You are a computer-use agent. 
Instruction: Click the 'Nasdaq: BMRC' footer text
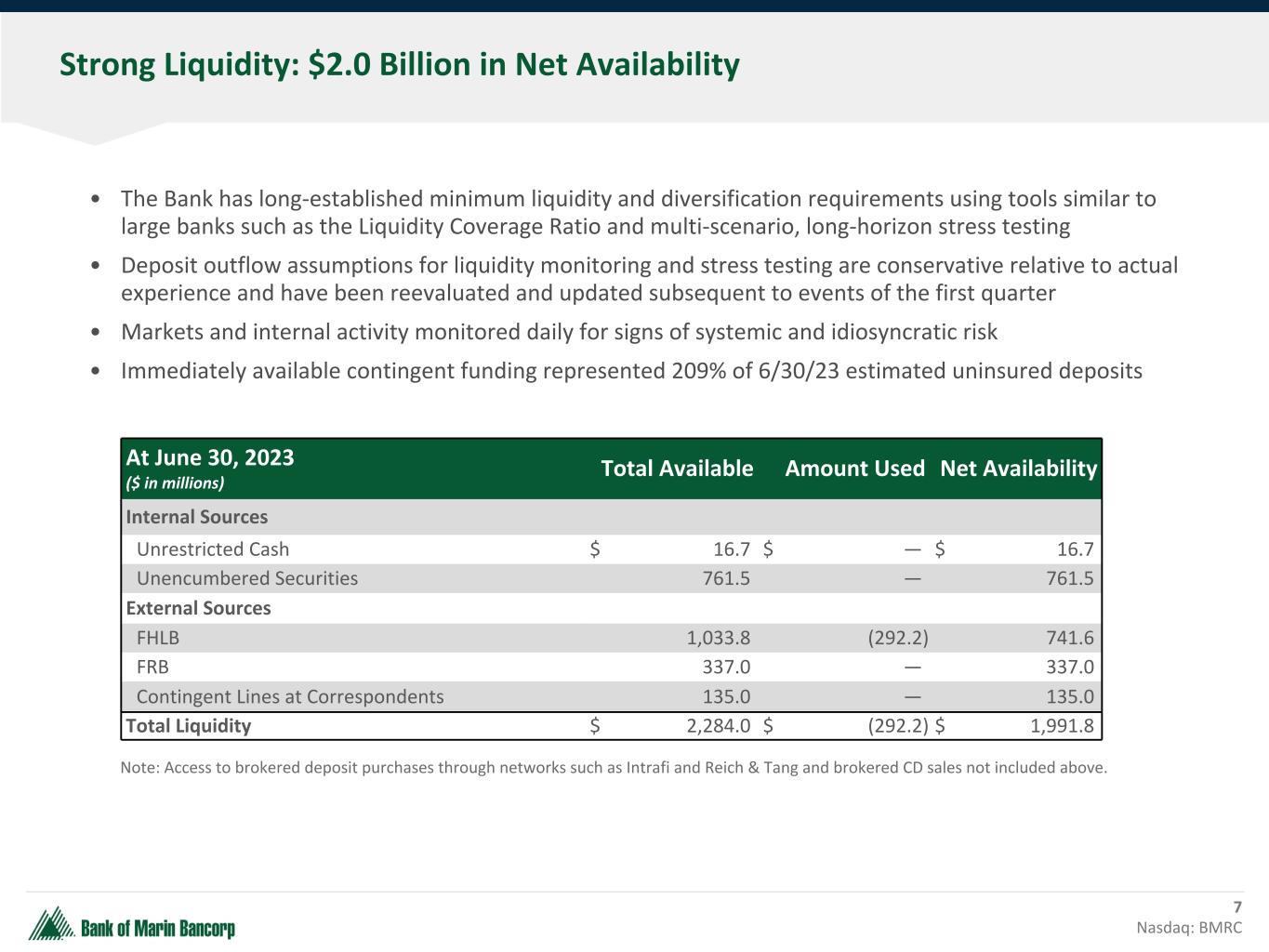pos(1188,928)
